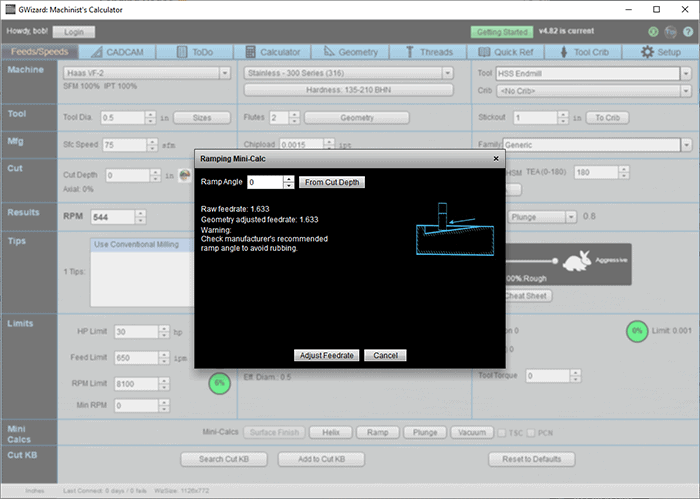Image resolution: width=700 pixels, height=499 pixels.
Task: Click the rabbit Aggressive icon
Action: (577, 260)
